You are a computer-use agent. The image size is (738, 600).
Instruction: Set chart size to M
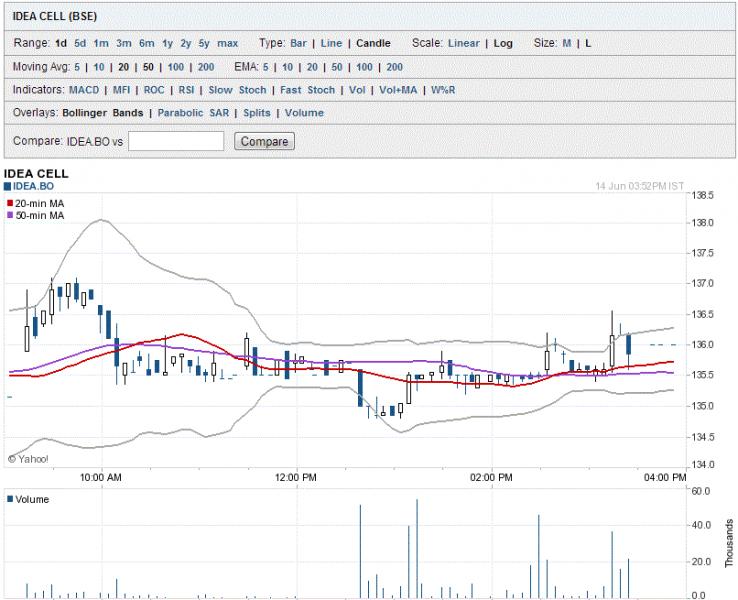567,43
